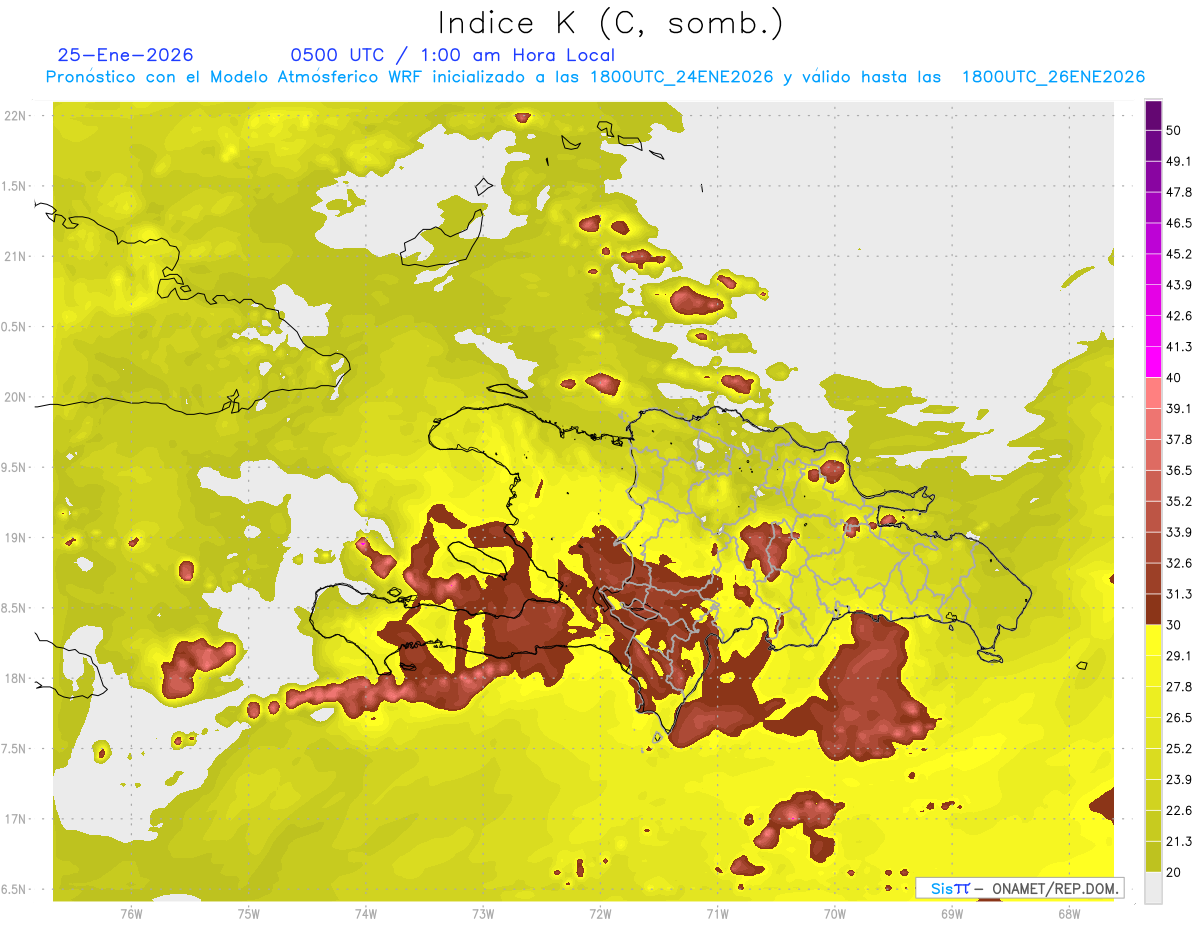Viewport: 1200px width, 927px height.
Task: Click legend value "33.9"
Action: point(1178,532)
